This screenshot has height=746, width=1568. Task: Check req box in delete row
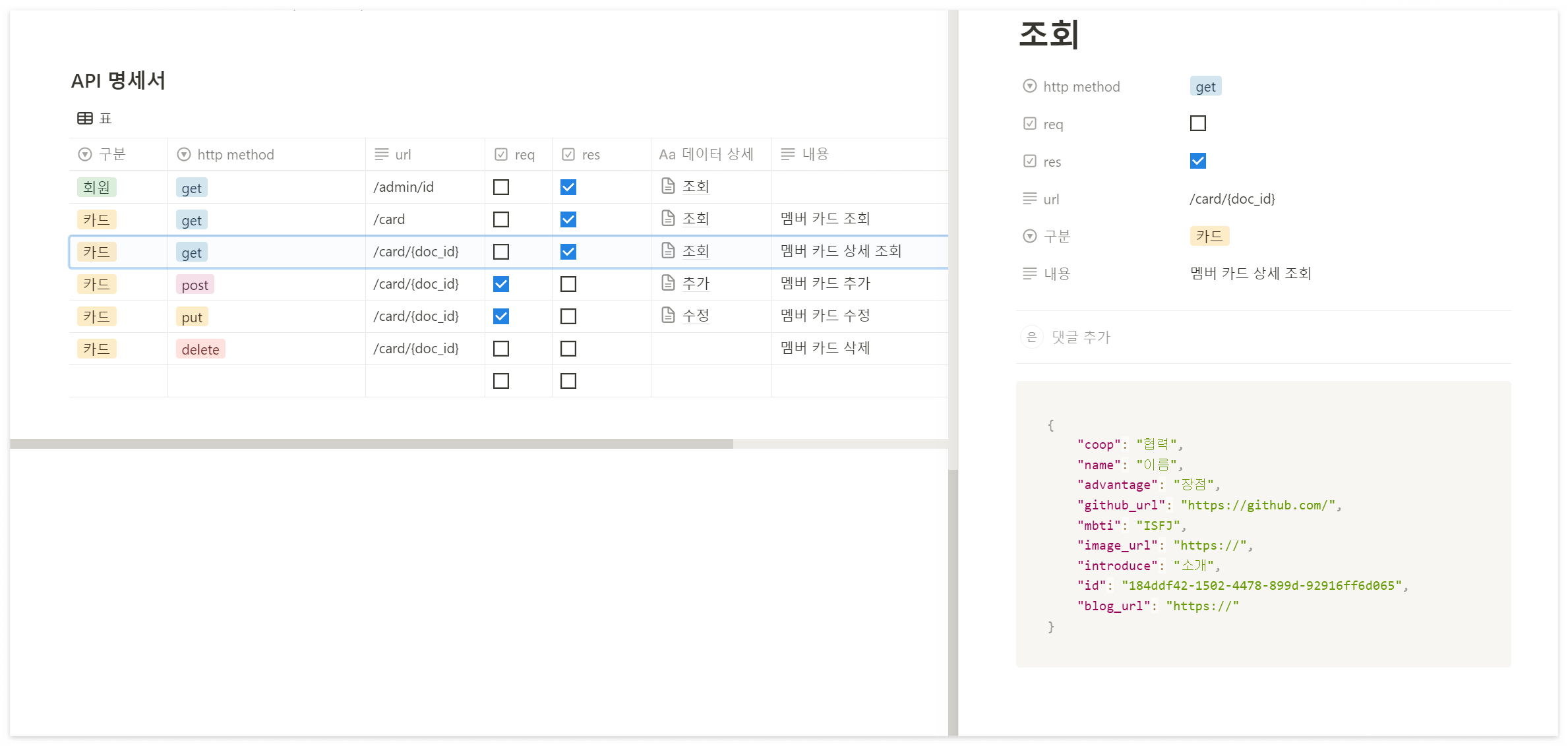[501, 349]
